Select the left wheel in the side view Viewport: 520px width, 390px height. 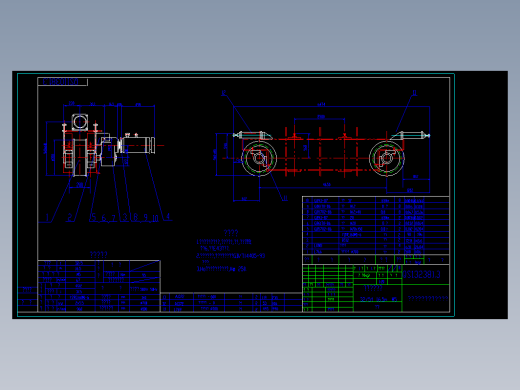[x=259, y=158]
